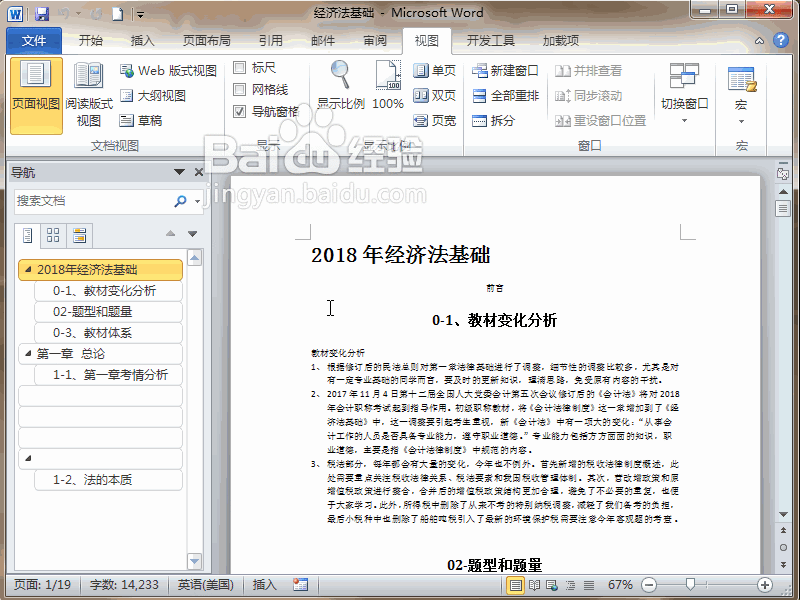Image resolution: width=800 pixels, height=600 pixels.
Task: Jump to previous heading arrow in navigation pane
Action: point(170,234)
